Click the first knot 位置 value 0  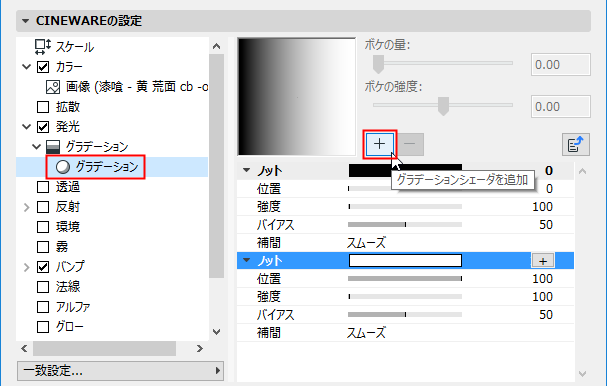(549, 189)
